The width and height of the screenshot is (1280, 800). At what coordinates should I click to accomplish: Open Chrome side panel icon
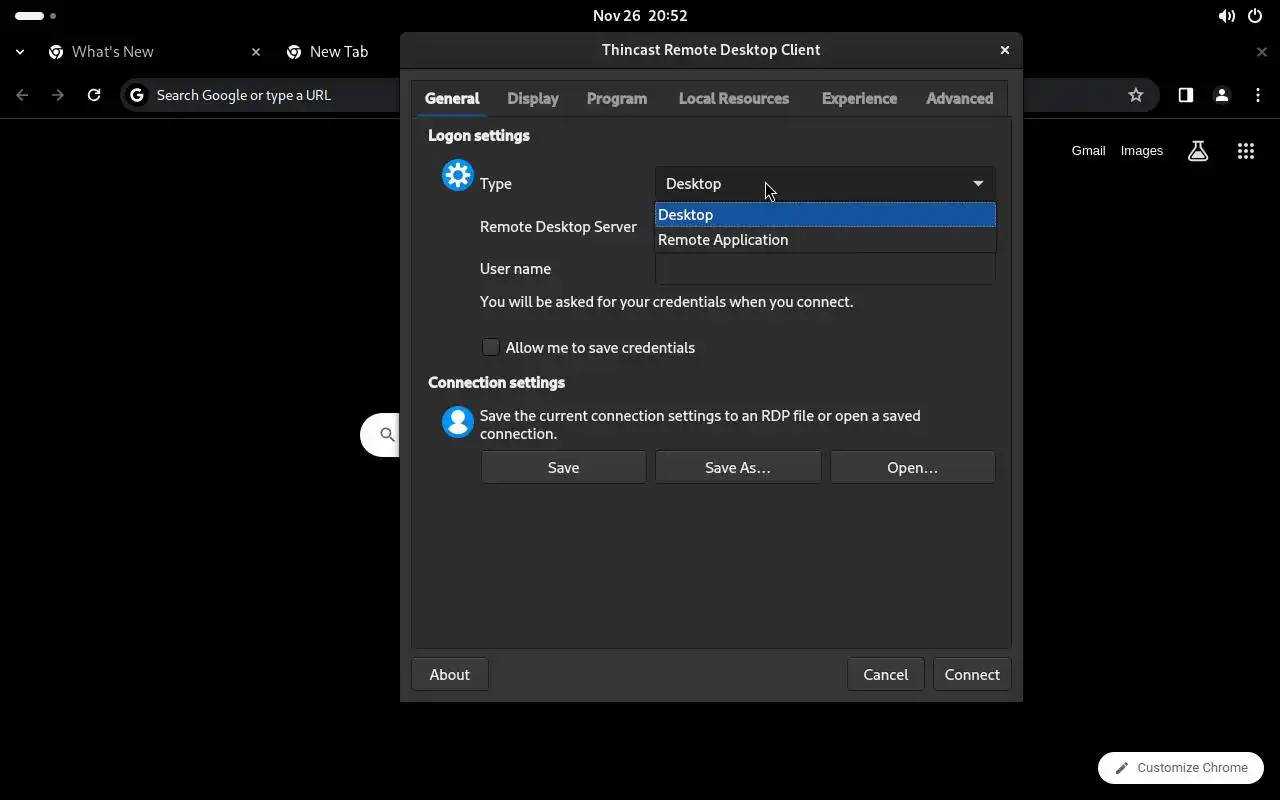click(1185, 95)
